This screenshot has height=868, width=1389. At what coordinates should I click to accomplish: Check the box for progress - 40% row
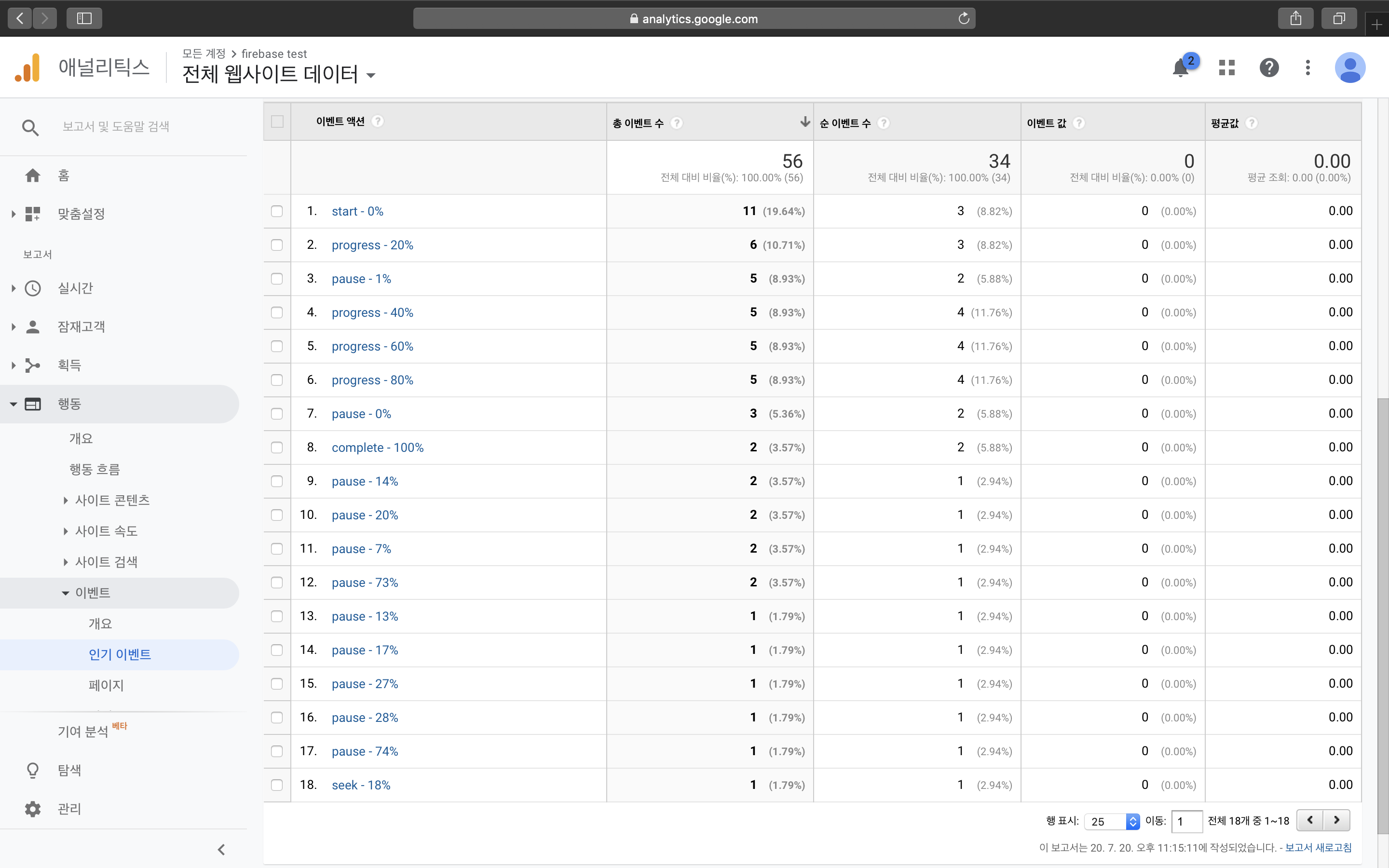click(277, 312)
